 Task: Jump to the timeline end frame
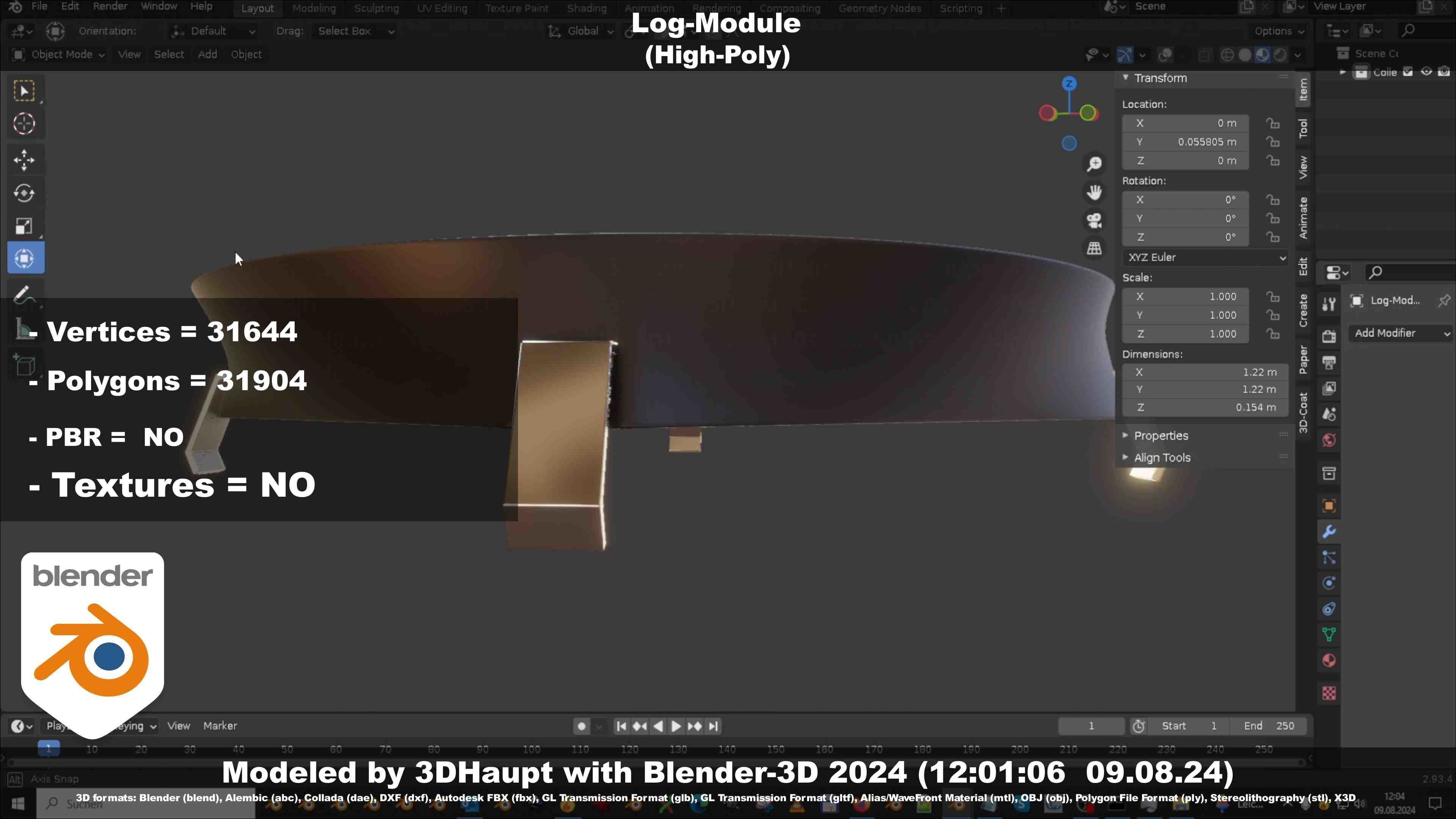click(714, 726)
